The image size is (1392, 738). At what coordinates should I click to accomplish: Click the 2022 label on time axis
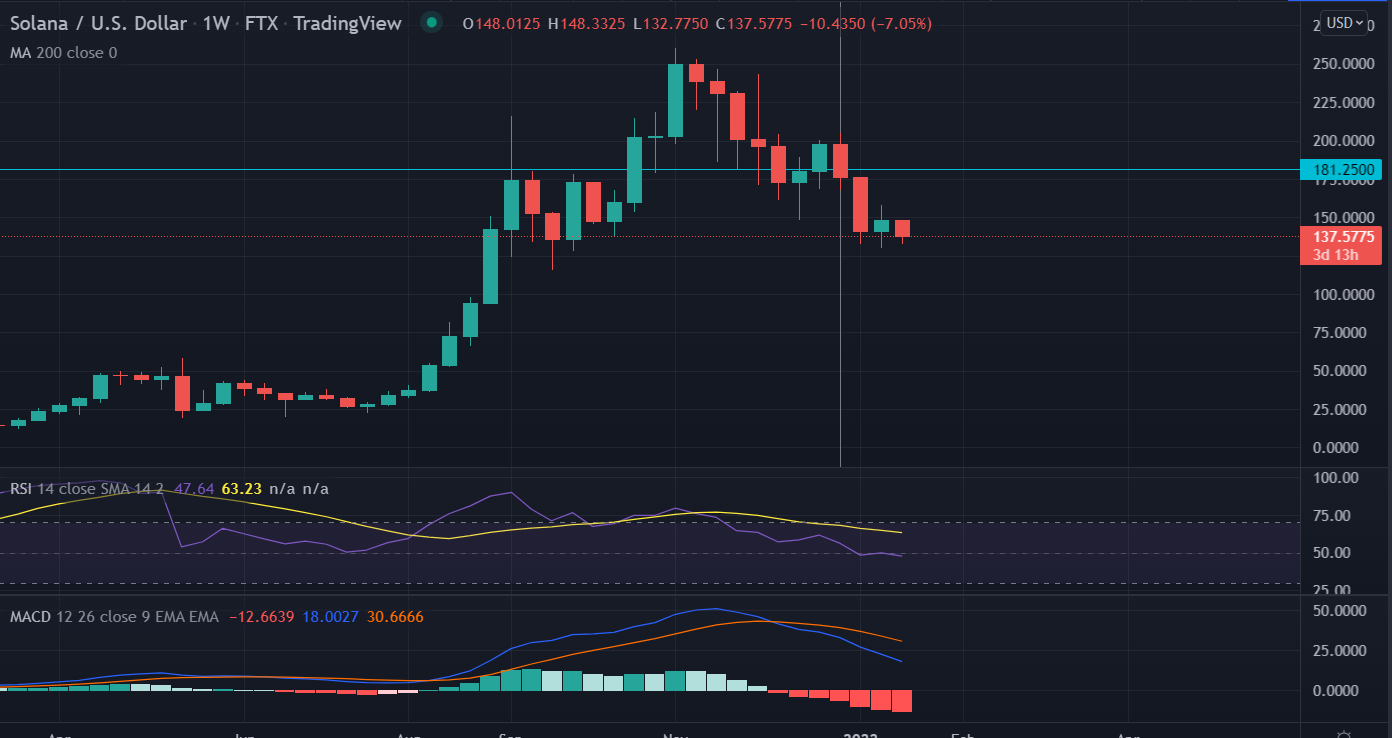pyautogui.click(x=860, y=735)
